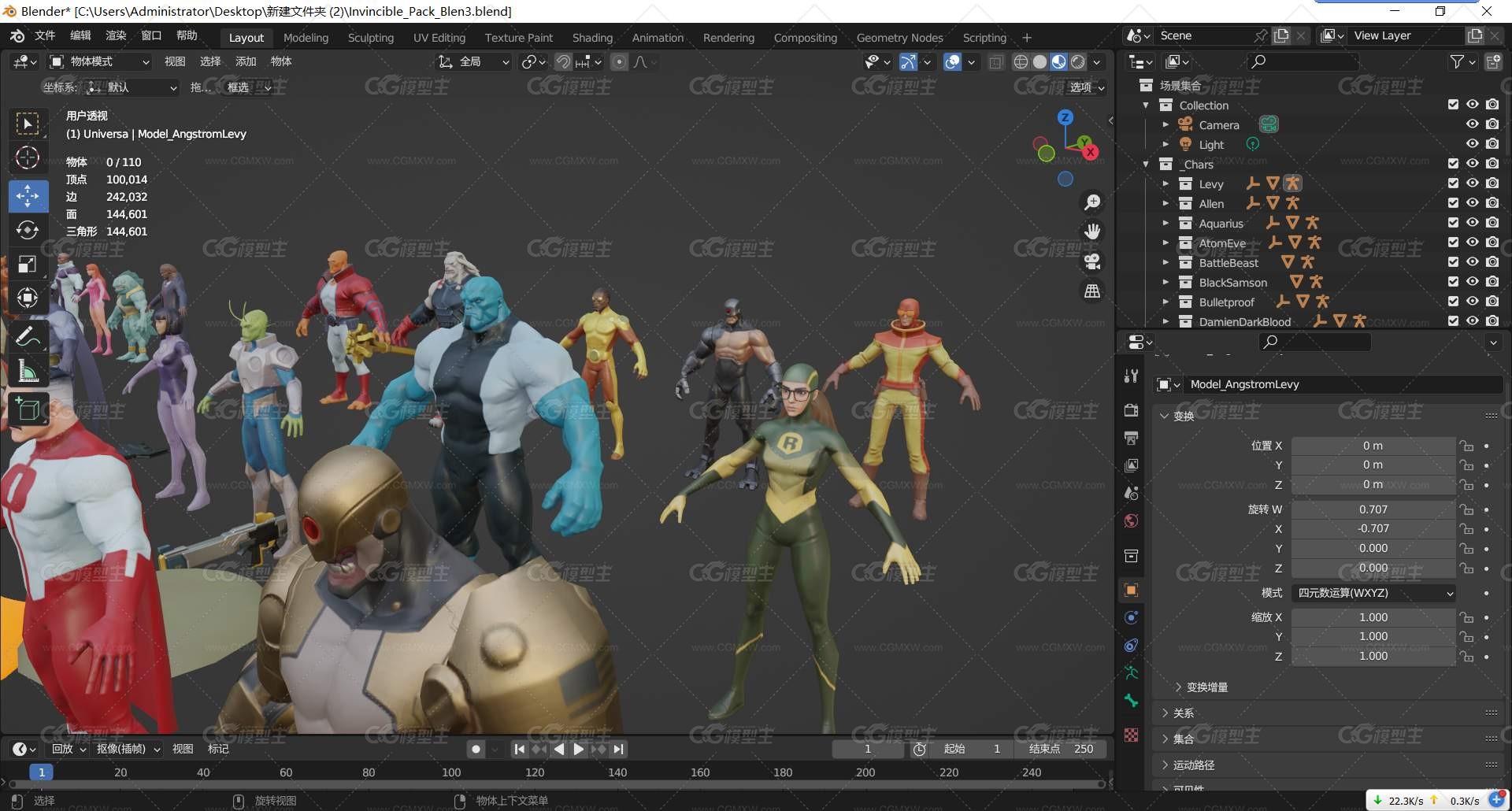This screenshot has height=811, width=1512.
Task: Open the 渲染 menu
Action: pos(116,35)
